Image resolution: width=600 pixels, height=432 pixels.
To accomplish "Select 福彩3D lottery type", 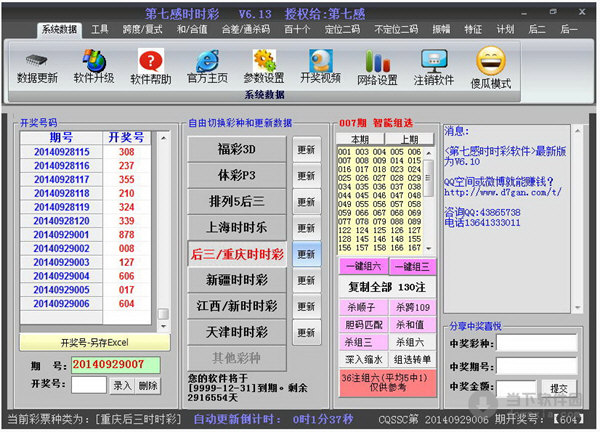I will tap(236, 149).
